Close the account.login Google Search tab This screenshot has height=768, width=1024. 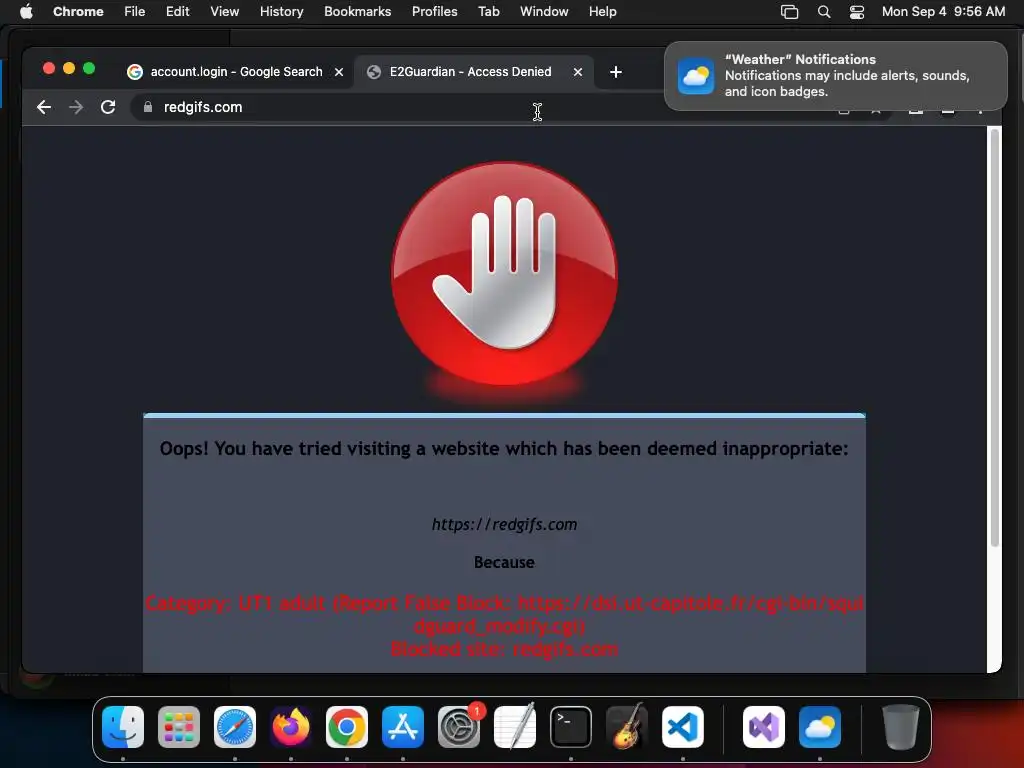coord(339,72)
